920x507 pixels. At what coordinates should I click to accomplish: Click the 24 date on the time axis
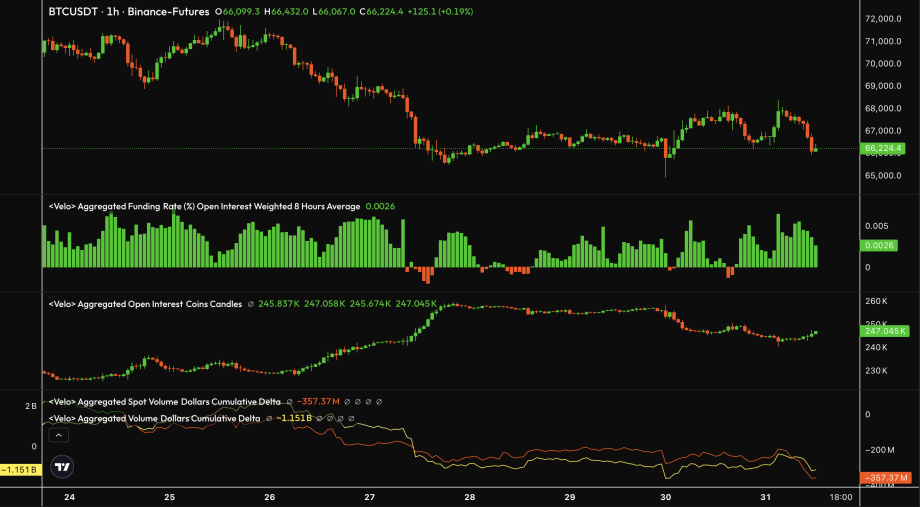[69, 496]
